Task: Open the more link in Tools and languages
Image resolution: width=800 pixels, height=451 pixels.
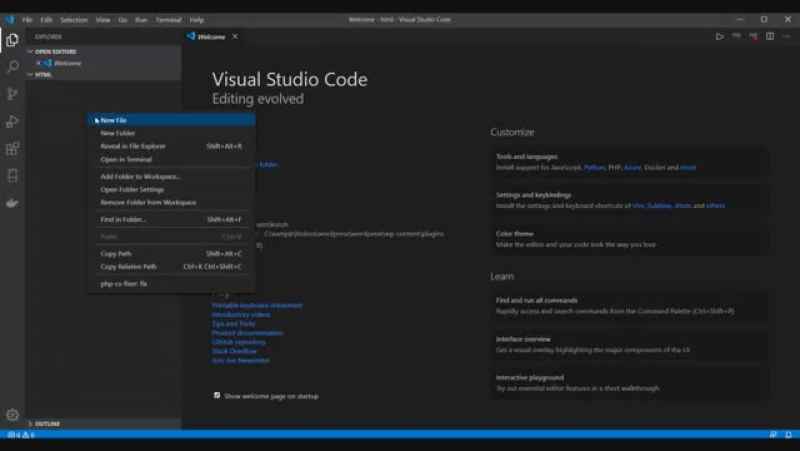Action: 688,167
